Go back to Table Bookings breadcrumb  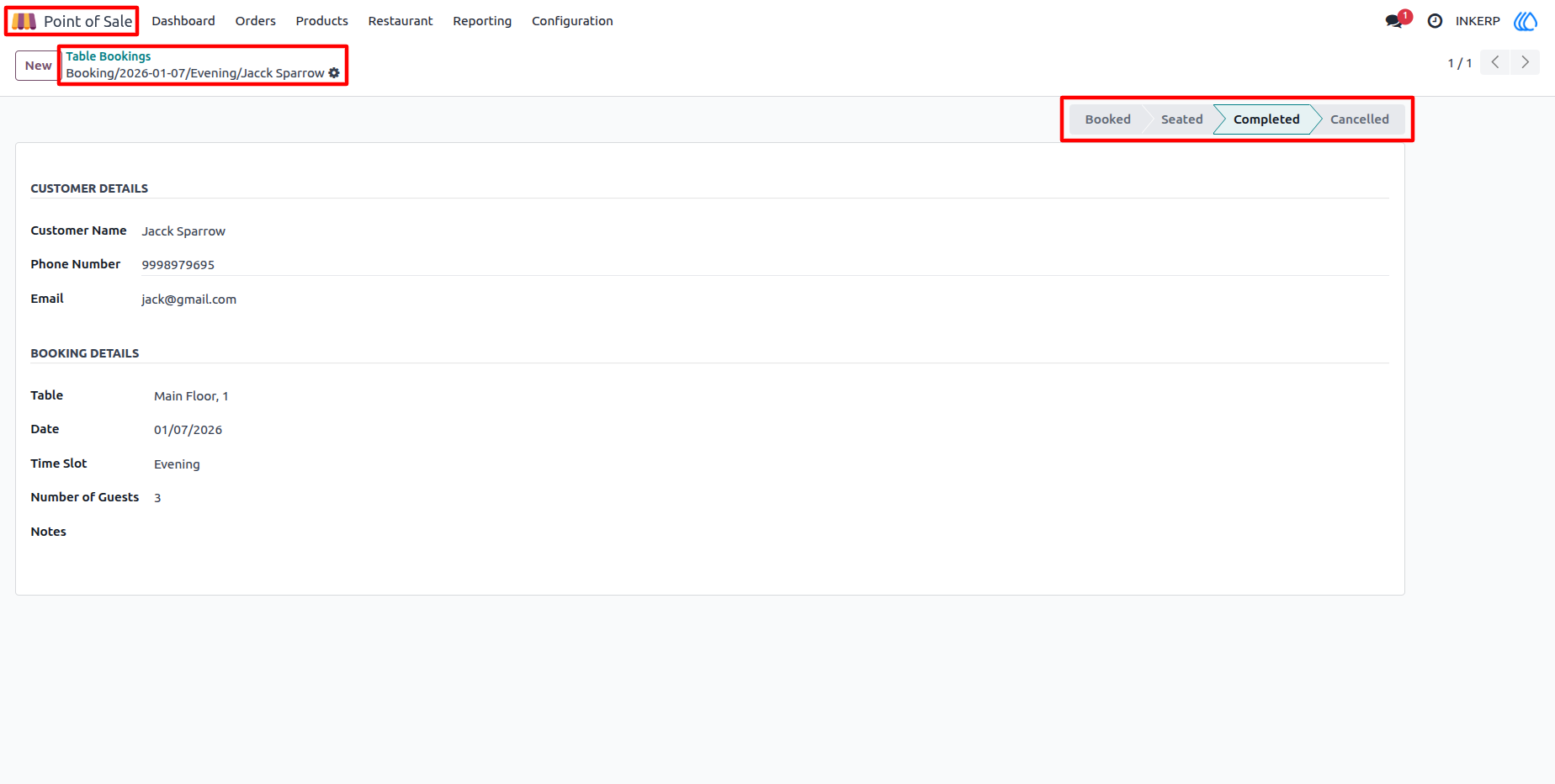pyautogui.click(x=109, y=56)
